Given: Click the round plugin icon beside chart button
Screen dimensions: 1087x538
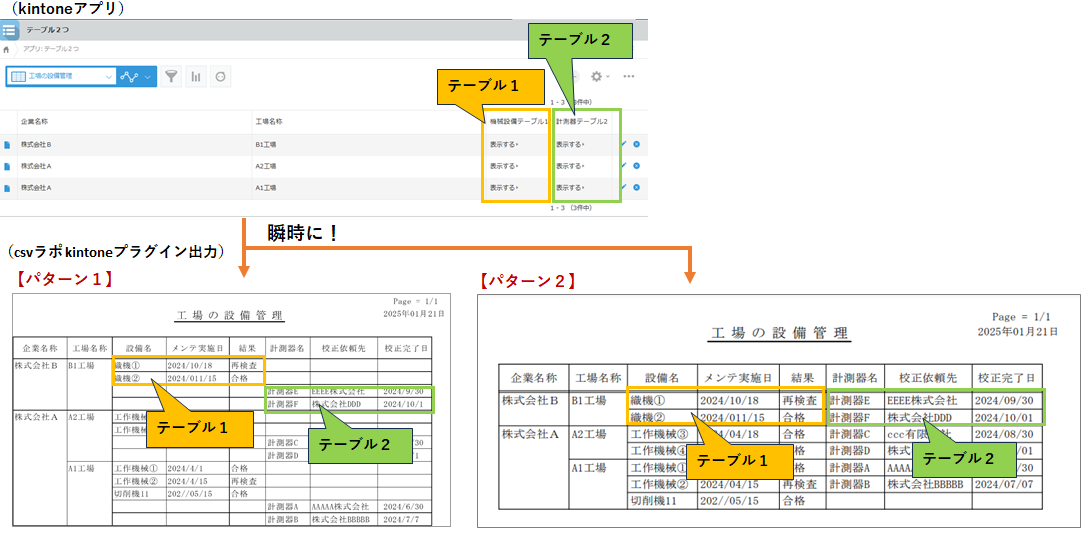Looking at the screenshot, I should [221, 77].
